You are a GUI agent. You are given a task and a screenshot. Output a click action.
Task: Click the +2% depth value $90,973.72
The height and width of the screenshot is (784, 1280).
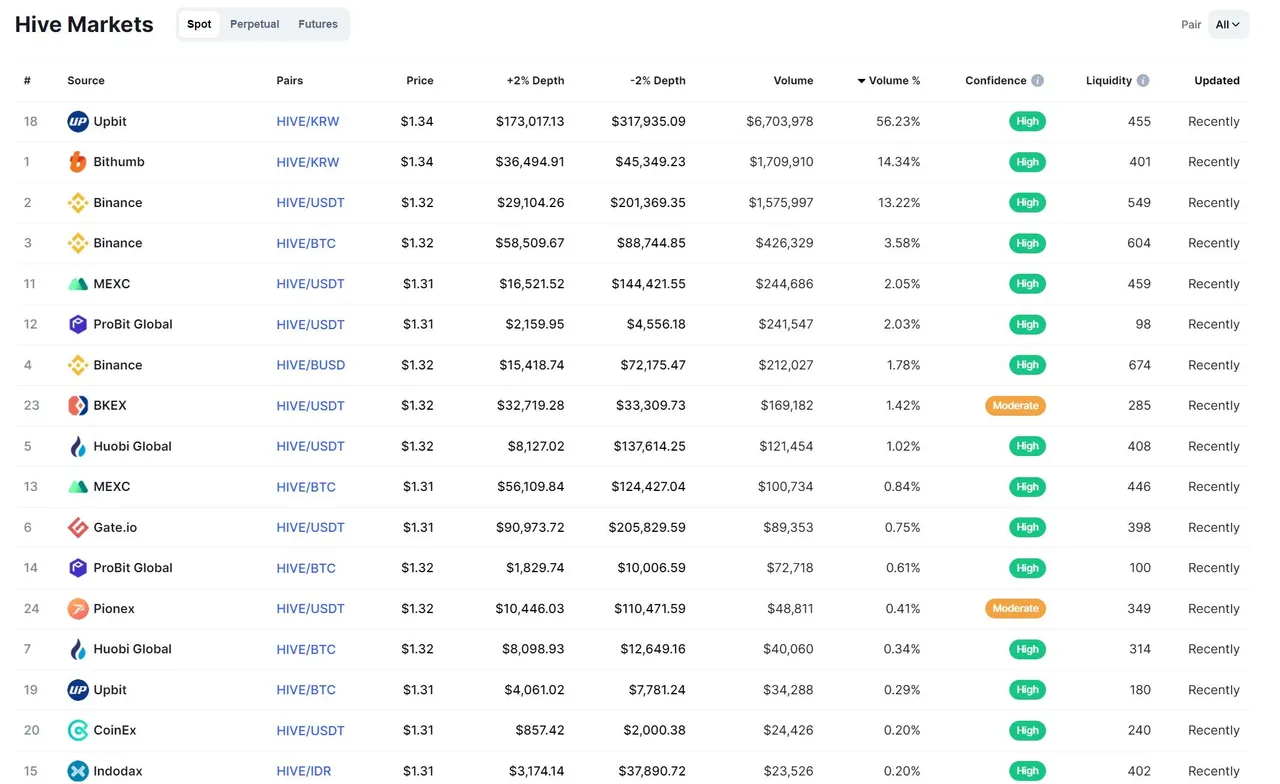coord(530,527)
